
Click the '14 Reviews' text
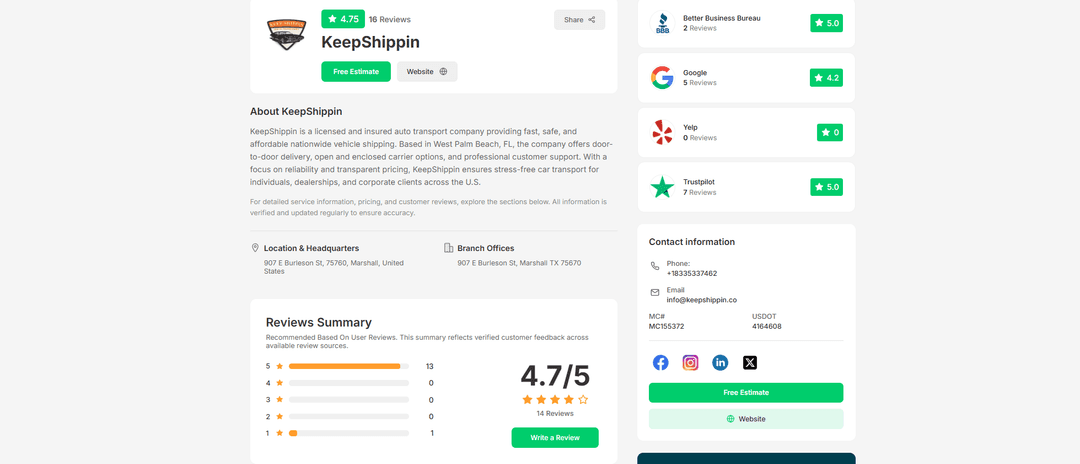(x=555, y=414)
